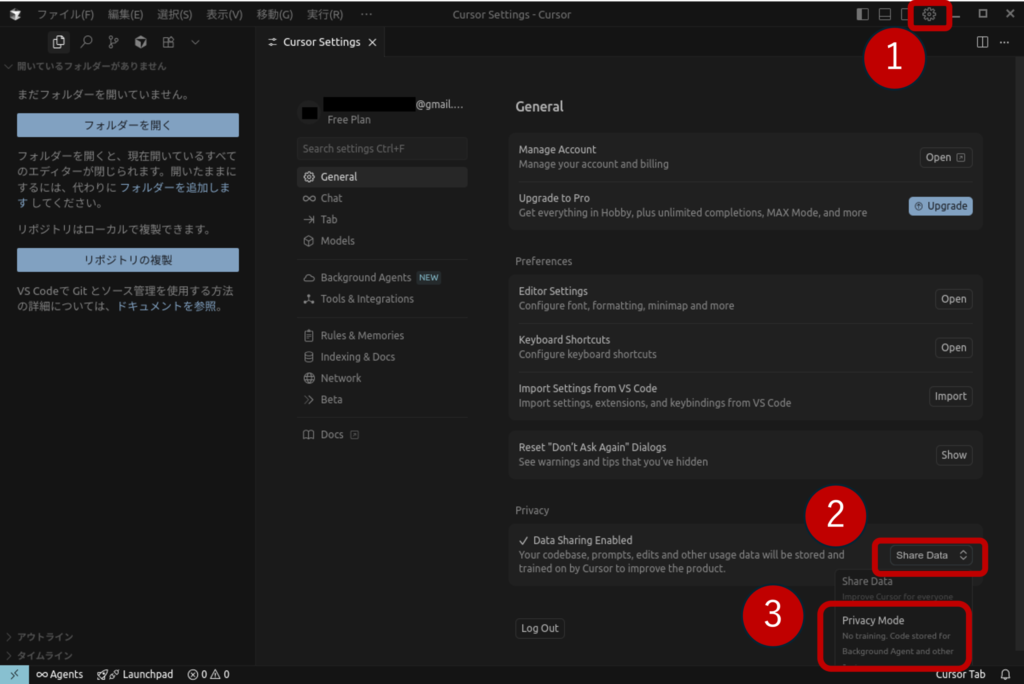The image size is (1024, 684).
Task: Open Cursor settings gear icon
Action: 929,14
